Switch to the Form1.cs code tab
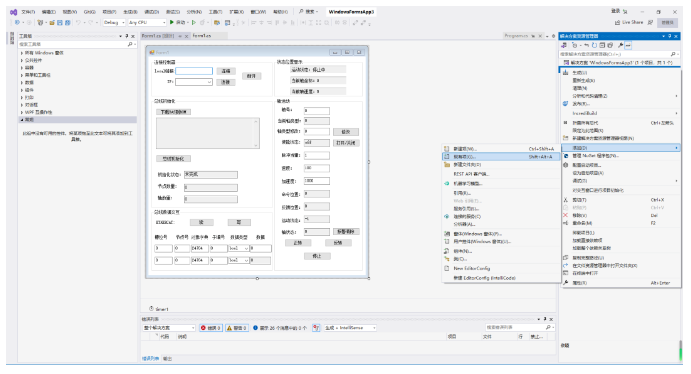The width and height of the screenshot is (691, 374). pyautogui.click(x=202, y=36)
